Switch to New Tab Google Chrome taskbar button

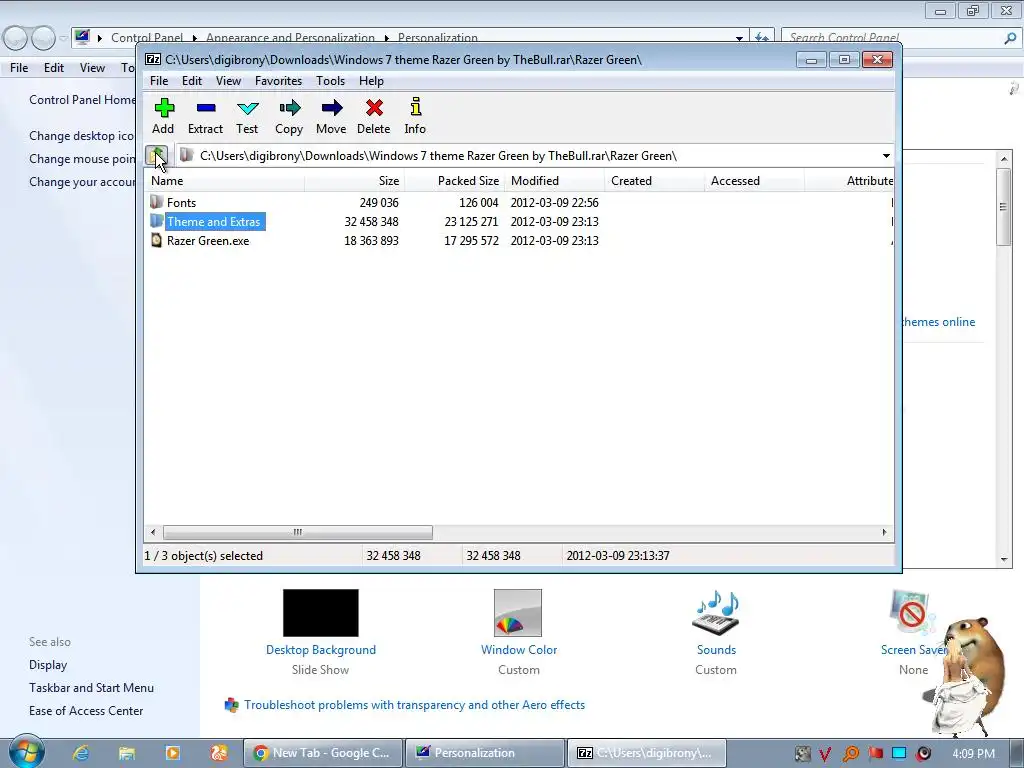[x=323, y=753]
